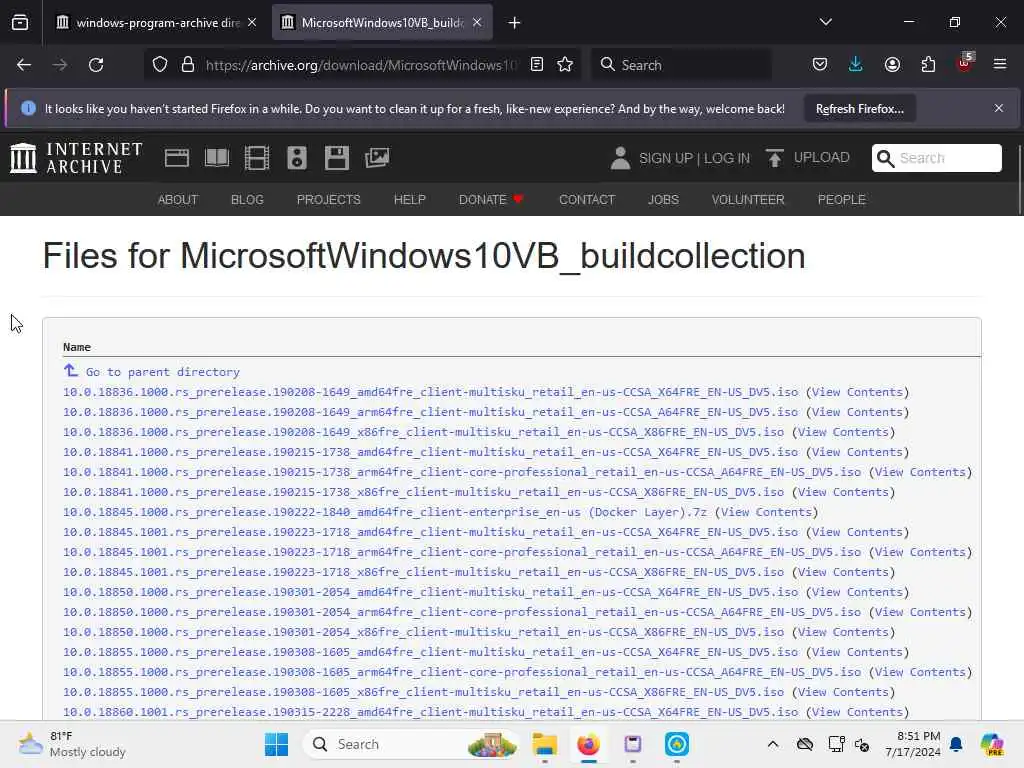Open the Texts book icon
The image size is (1024, 768).
coord(217,158)
